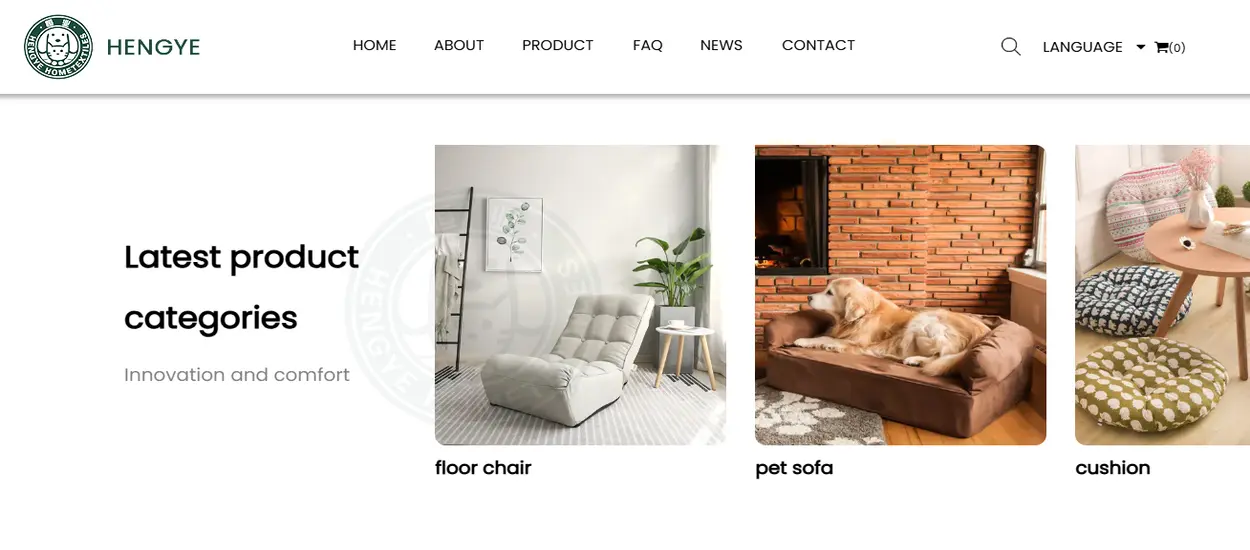Go to the HOME menu item
The width and height of the screenshot is (1250, 550).
pos(375,45)
